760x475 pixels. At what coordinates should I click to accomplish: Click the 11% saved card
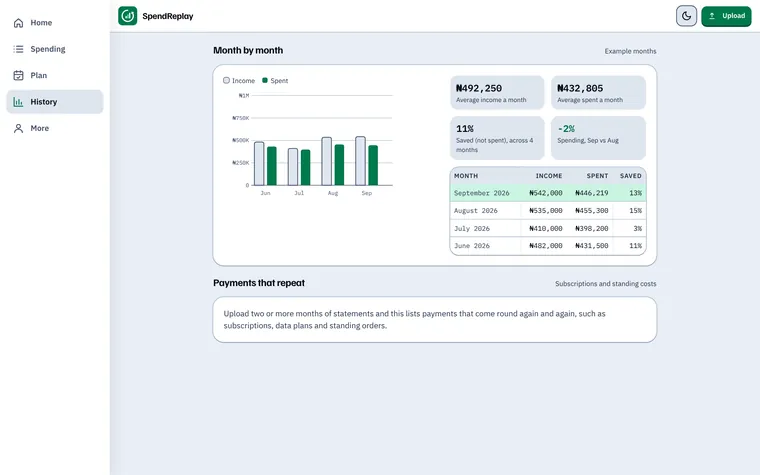coord(497,138)
